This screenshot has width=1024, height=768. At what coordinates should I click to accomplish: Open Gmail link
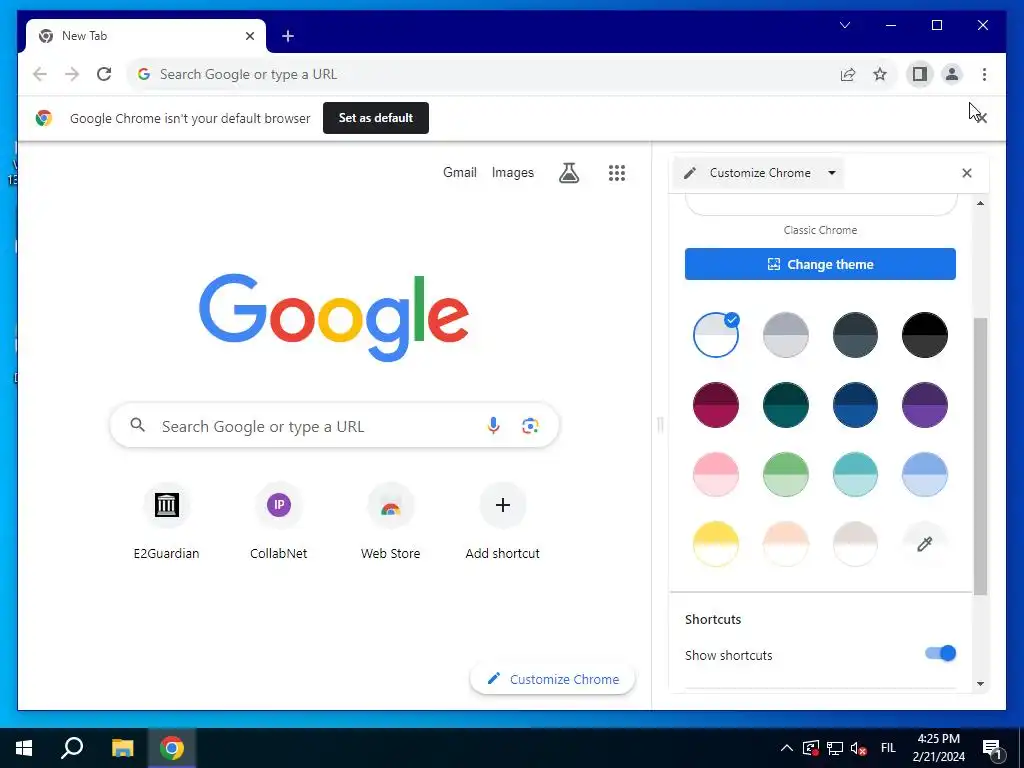pyautogui.click(x=460, y=172)
